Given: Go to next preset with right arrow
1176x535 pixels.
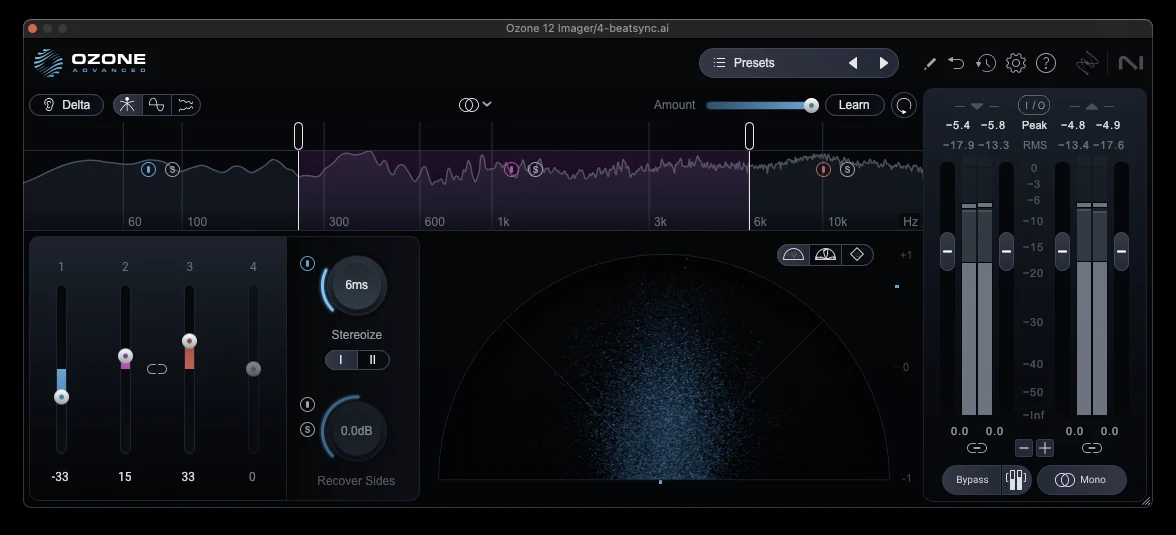Looking at the screenshot, I should click(884, 63).
